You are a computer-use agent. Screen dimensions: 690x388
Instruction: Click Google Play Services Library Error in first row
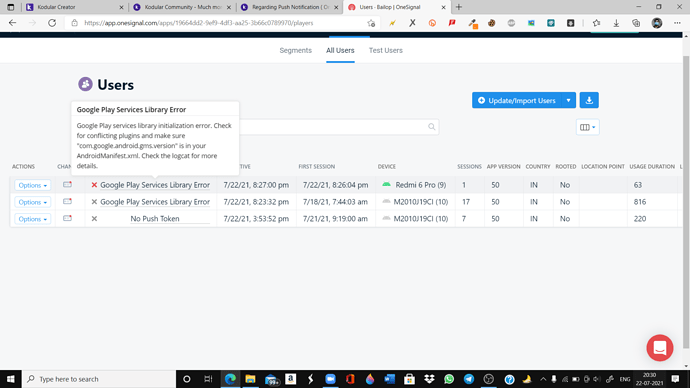point(155,185)
